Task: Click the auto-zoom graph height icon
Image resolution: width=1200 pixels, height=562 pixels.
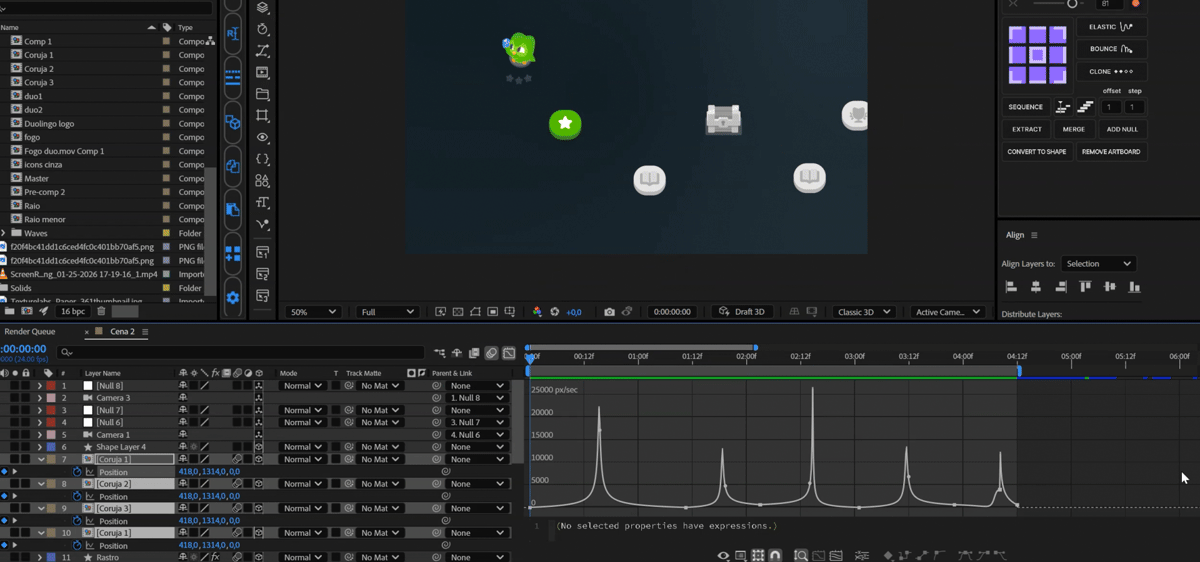Action: pos(801,556)
